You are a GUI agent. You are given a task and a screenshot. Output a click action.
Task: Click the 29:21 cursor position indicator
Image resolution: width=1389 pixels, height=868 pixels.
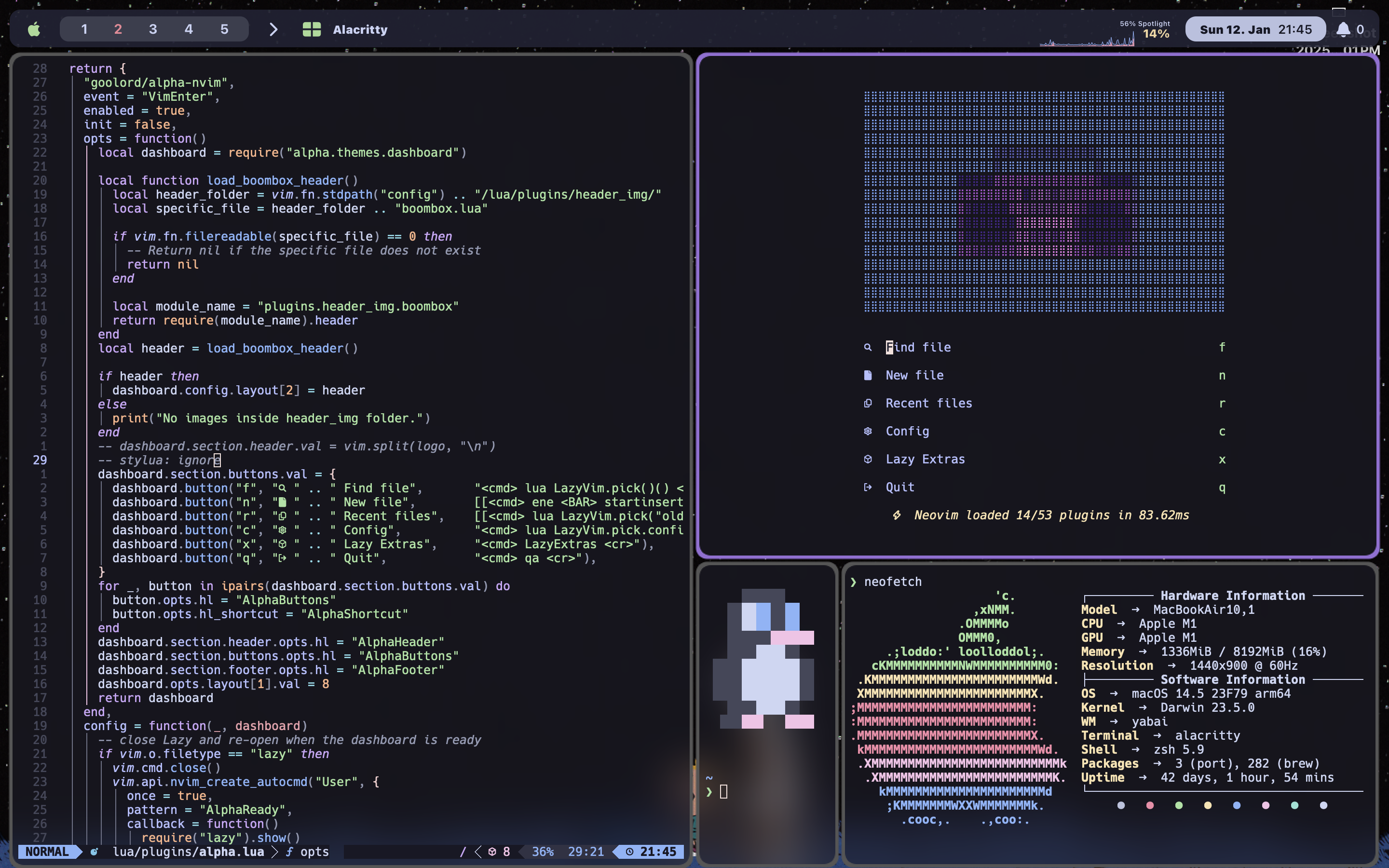click(586, 852)
